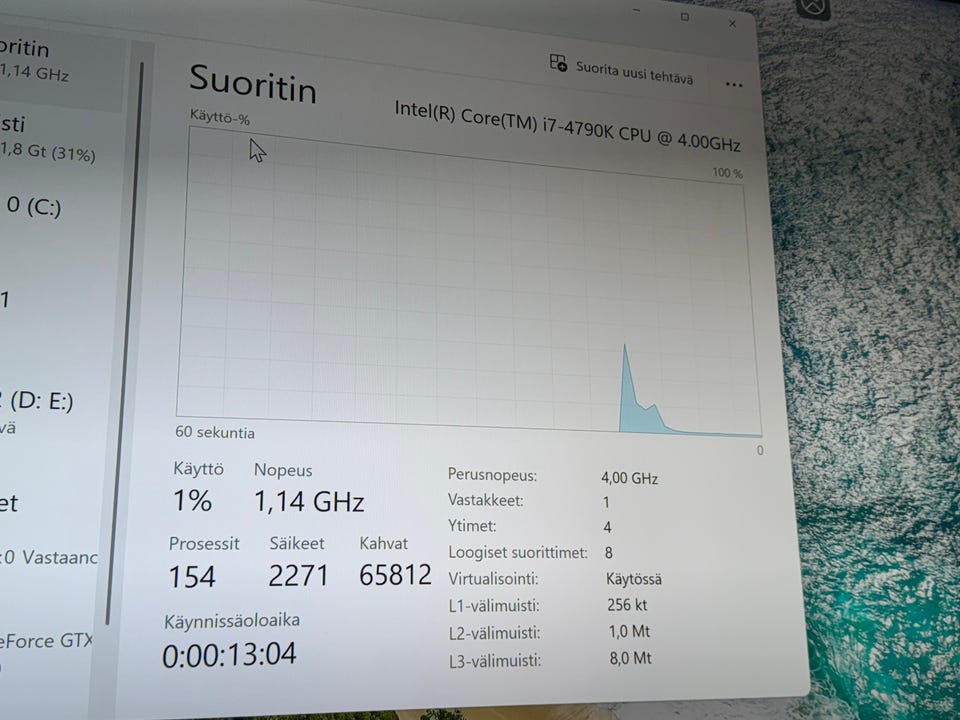Click the L3-välimuisti value 8,0 Mt

click(631, 658)
